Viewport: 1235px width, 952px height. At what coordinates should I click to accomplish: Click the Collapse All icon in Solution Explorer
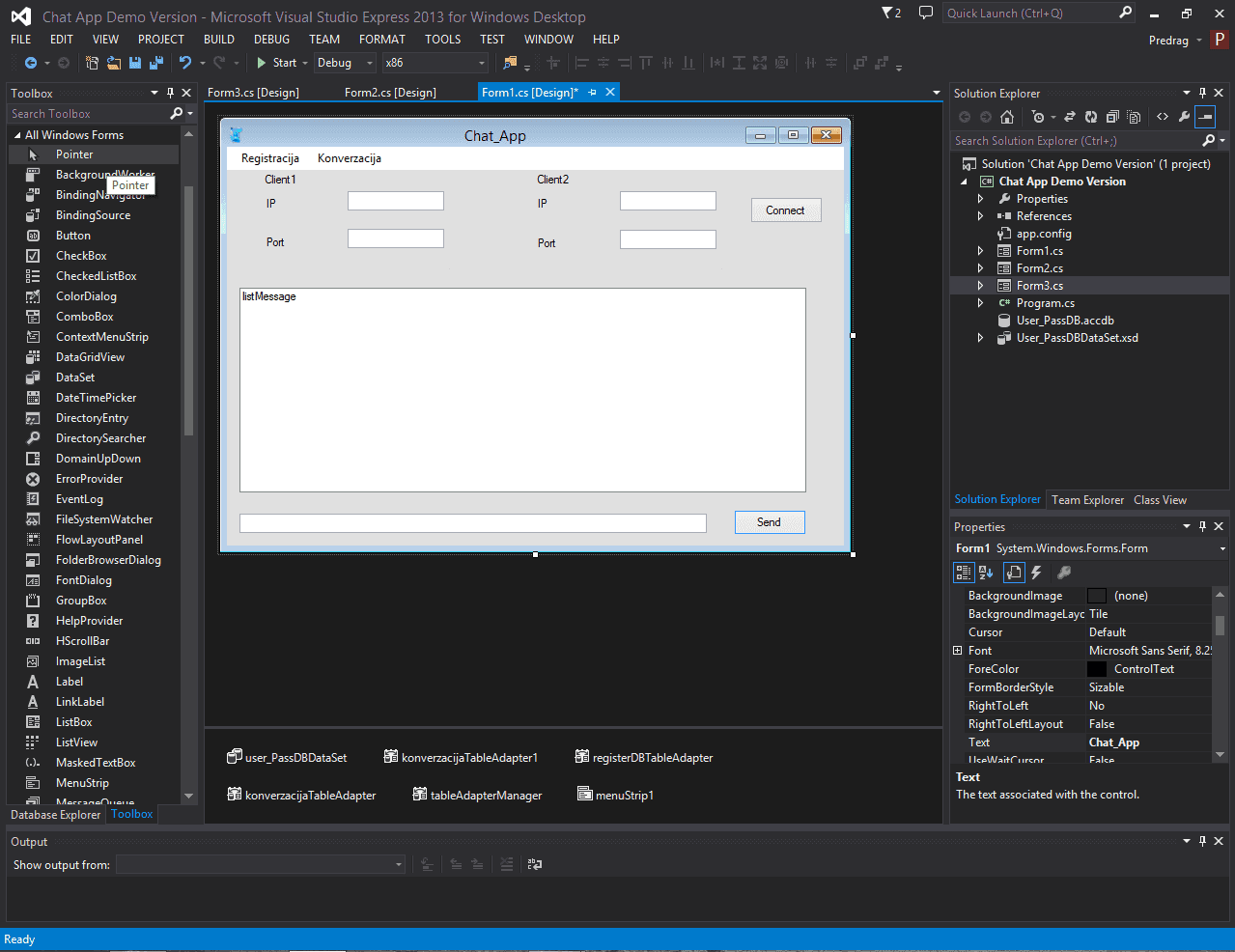[1112, 117]
